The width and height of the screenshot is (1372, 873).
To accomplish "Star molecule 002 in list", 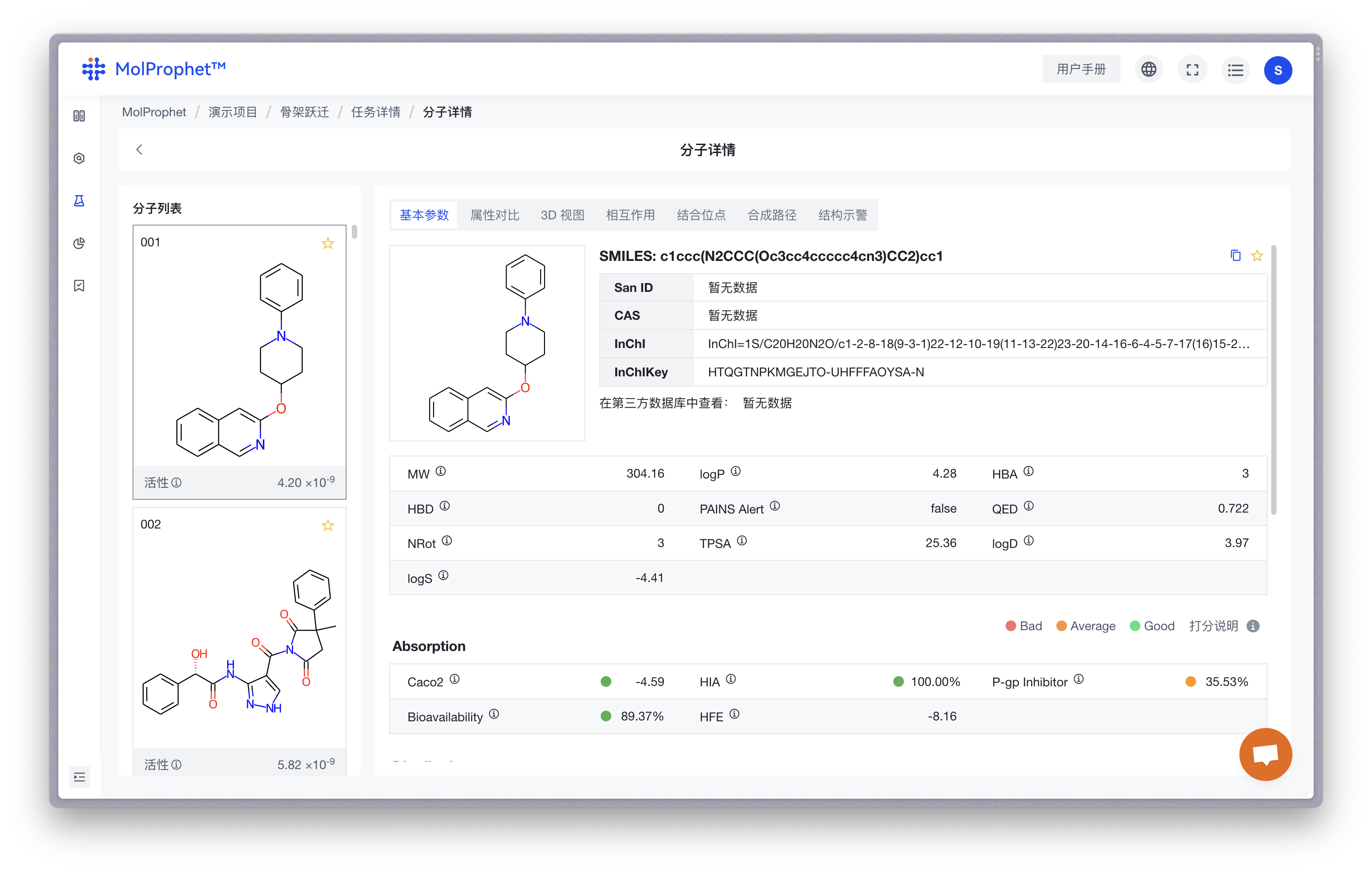I will [328, 525].
